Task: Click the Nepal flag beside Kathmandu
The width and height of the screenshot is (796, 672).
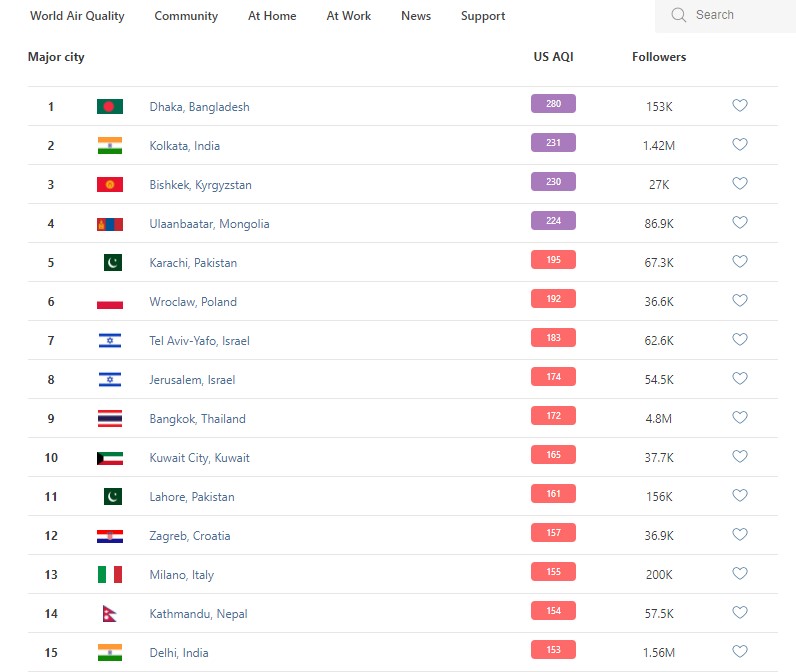Action: (x=110, y=614)
